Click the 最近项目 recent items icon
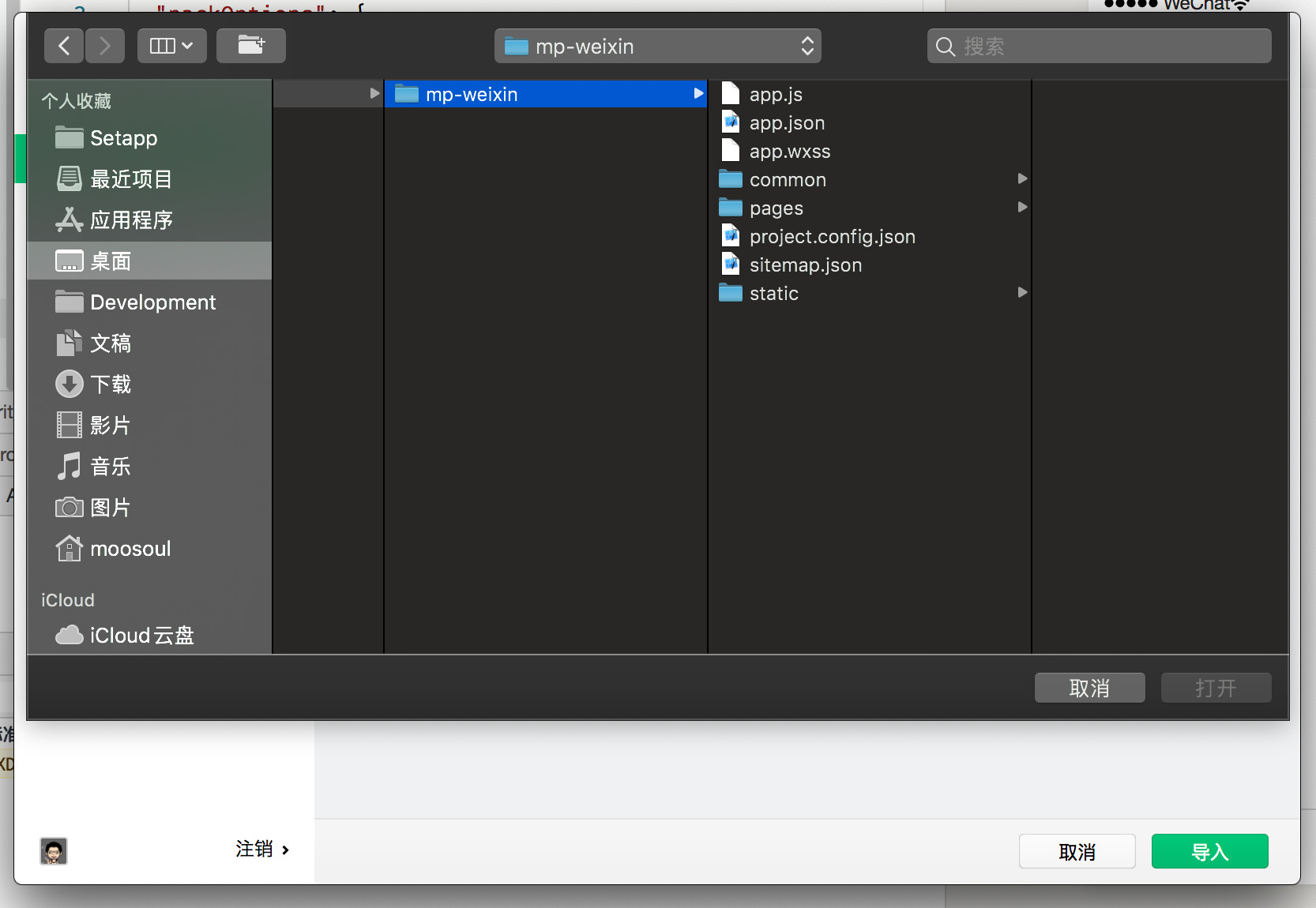Image resolution: width=1316 pixels, height=908 pixels. [70, 178]
